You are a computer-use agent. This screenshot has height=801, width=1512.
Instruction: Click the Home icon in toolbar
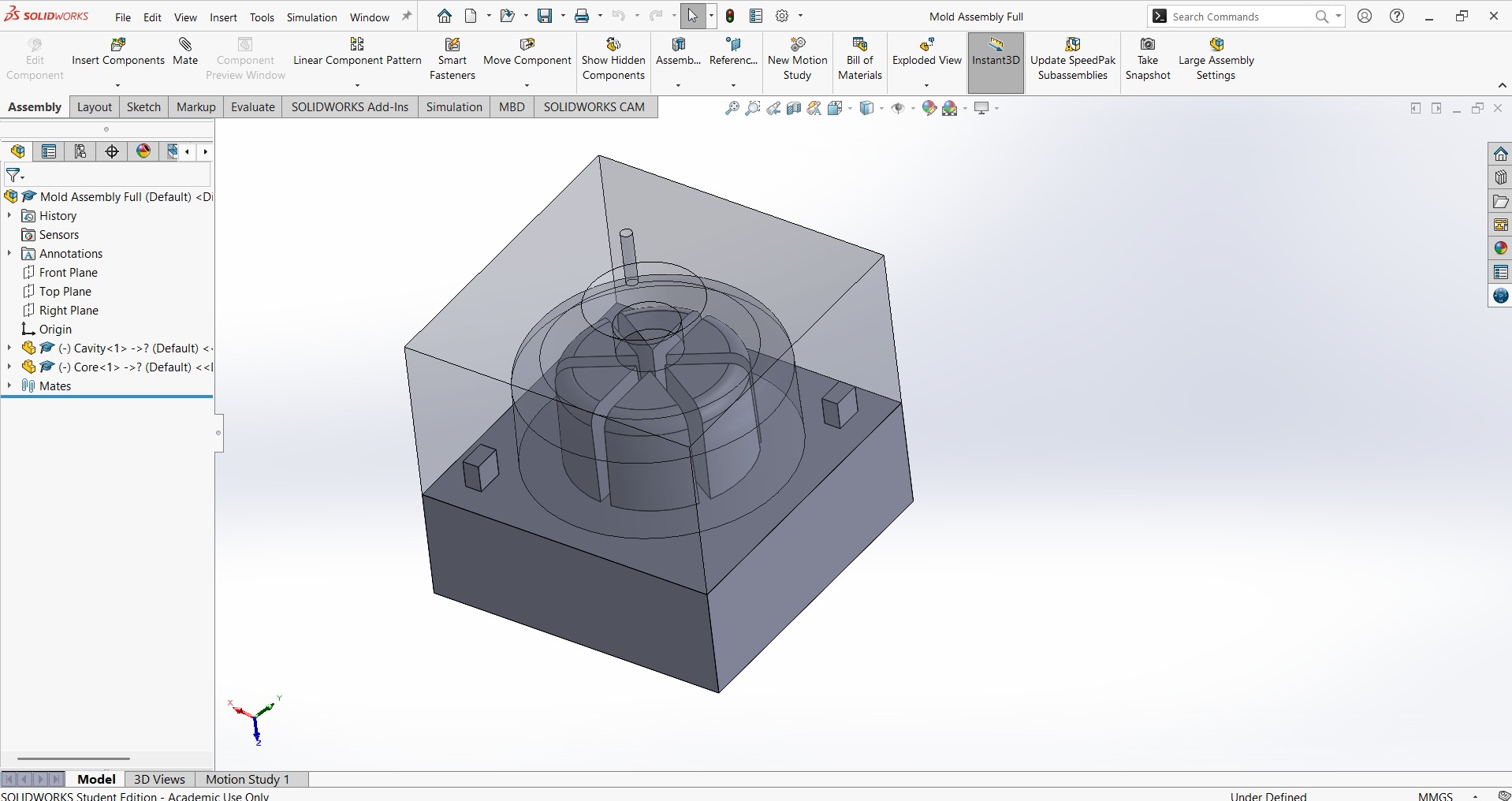(x=445, y=16)
